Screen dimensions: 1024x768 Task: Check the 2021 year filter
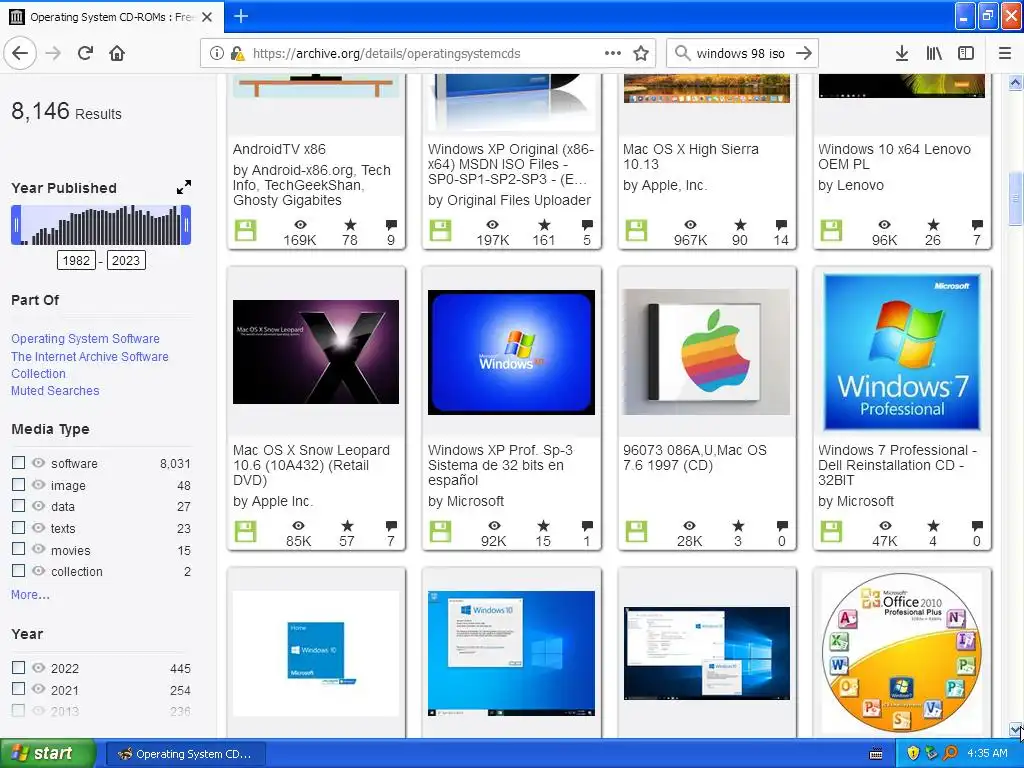pos(18,689)
